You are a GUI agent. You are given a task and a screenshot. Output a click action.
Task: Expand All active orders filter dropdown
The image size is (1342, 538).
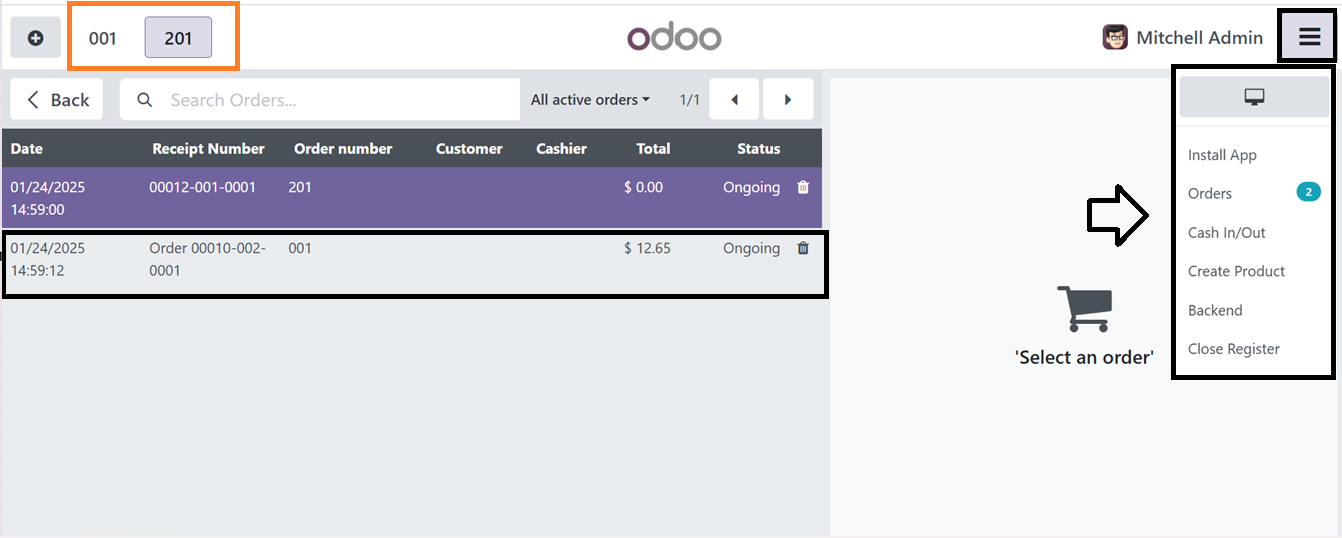pyautogui.click(x=590, y=100)
